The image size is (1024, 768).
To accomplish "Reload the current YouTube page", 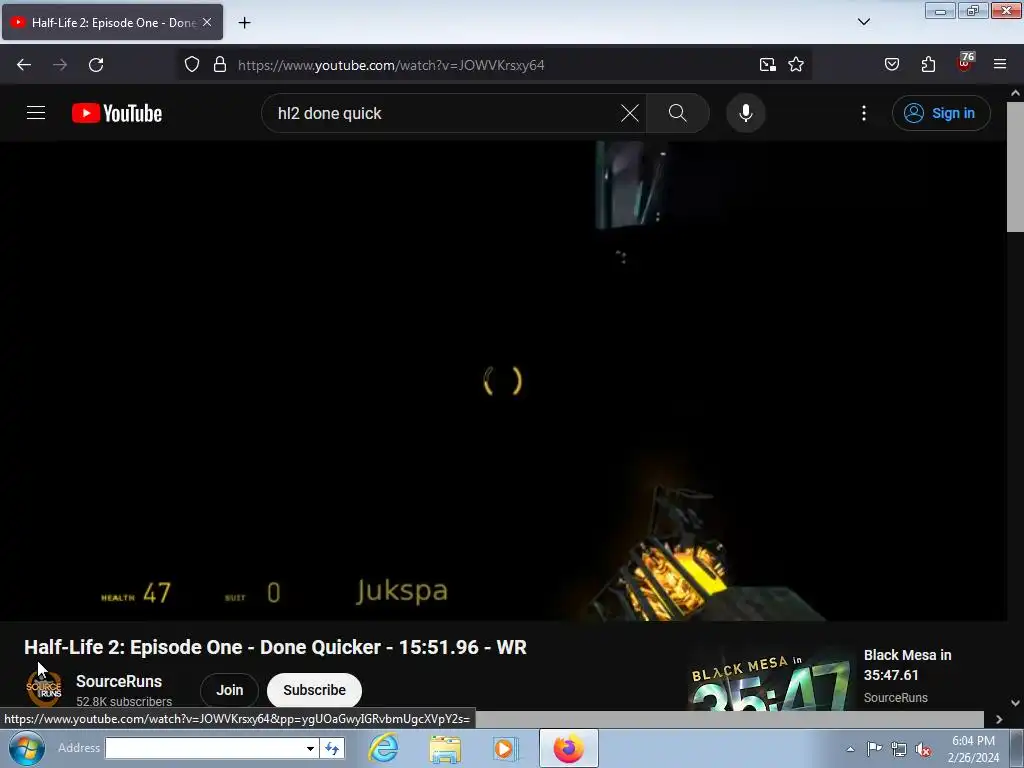I will tap(96, 65).
